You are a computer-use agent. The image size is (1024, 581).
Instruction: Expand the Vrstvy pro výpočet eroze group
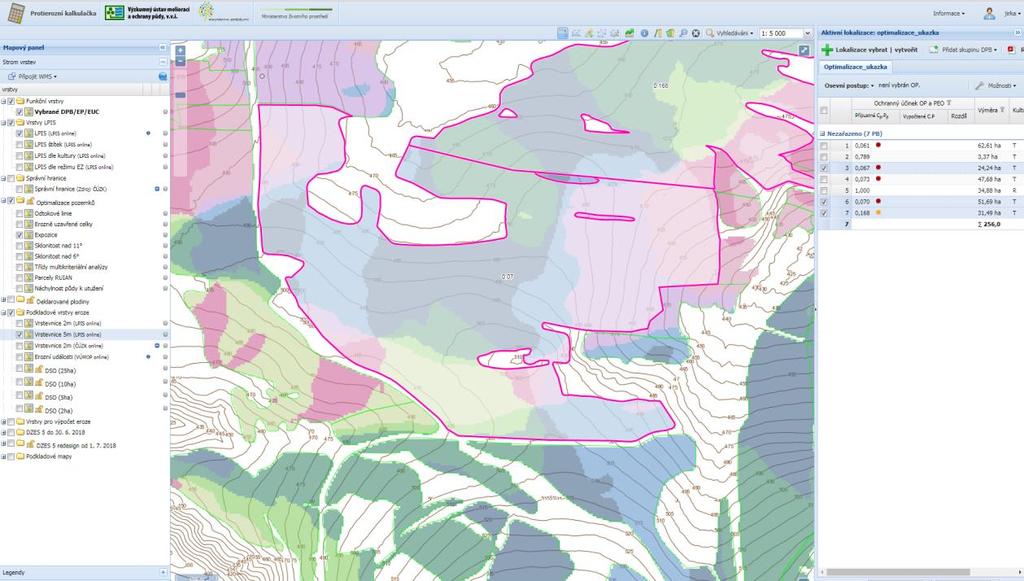[x=3, y=422]
